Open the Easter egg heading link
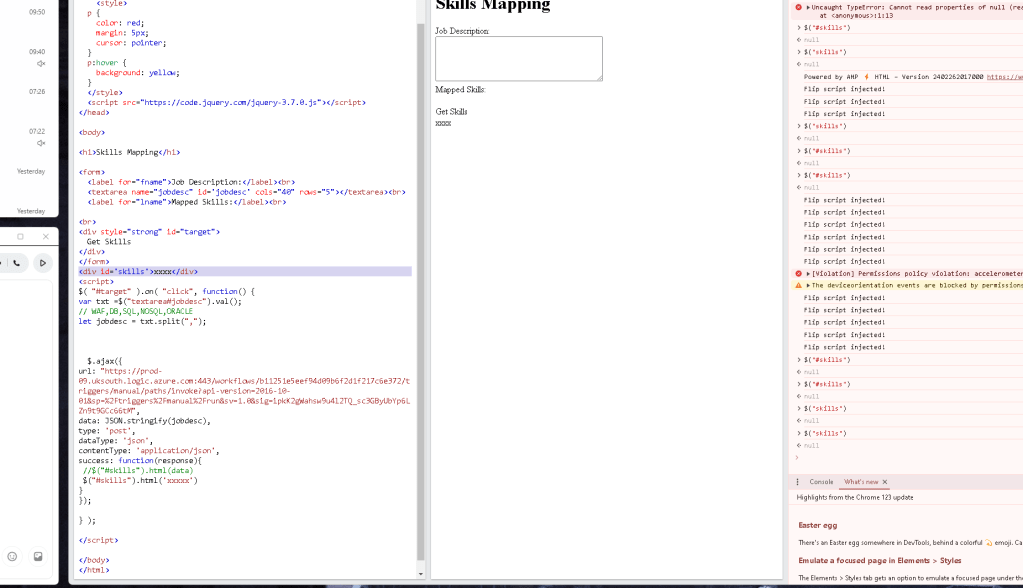The width and height of the screenshot is (1023, 588). (x=817, y=525)
